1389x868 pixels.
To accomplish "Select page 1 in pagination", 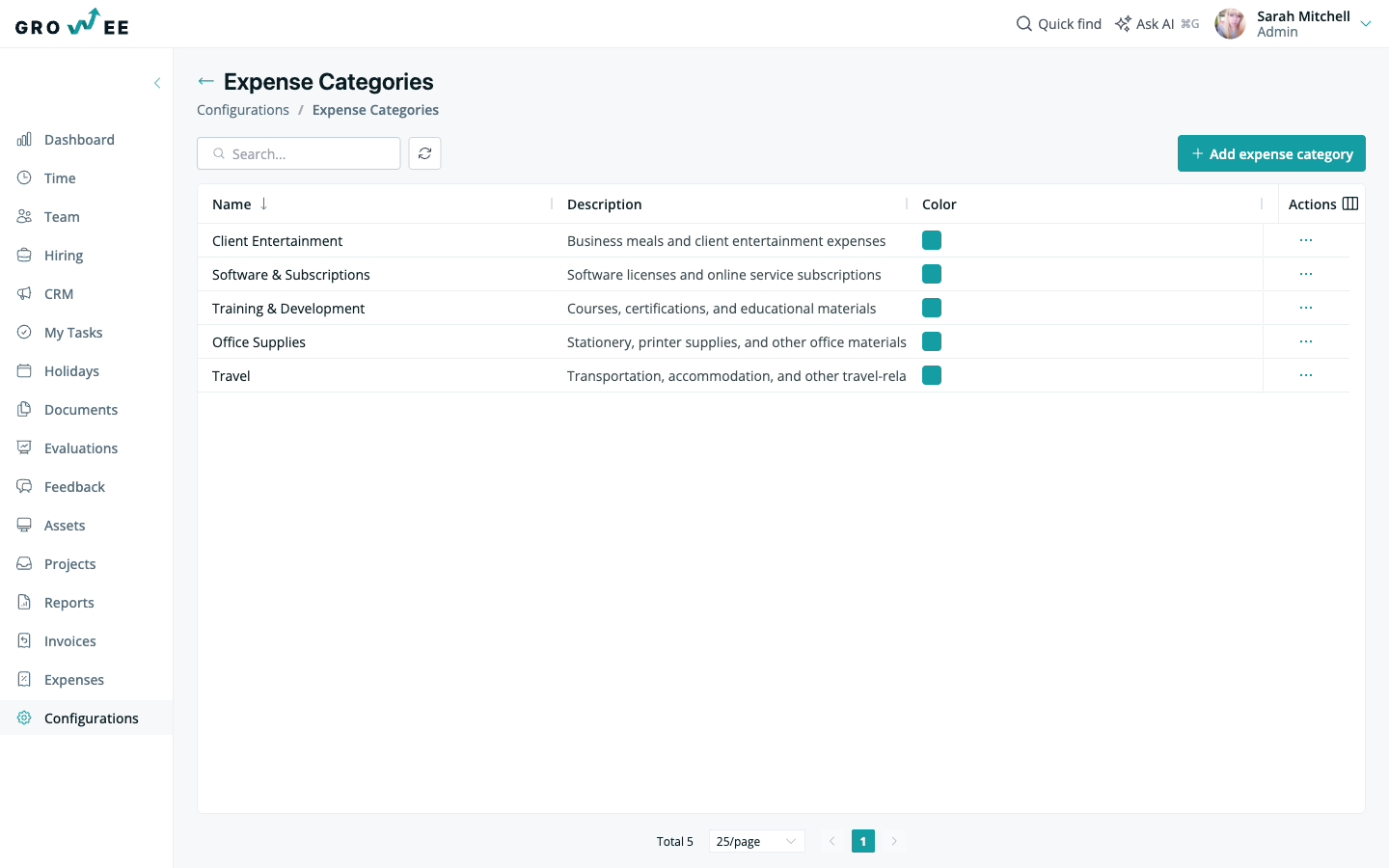I will tap(863, 841).
